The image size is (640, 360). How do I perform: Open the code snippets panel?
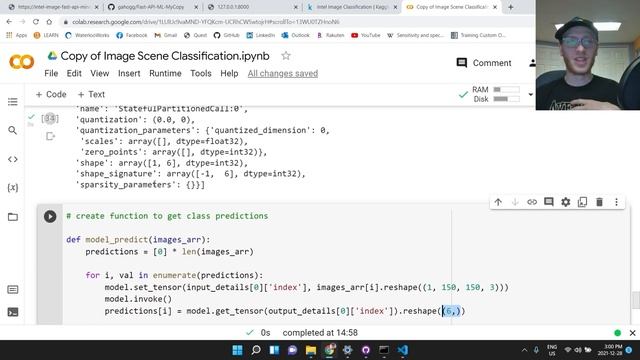click(x=13, y=159)
